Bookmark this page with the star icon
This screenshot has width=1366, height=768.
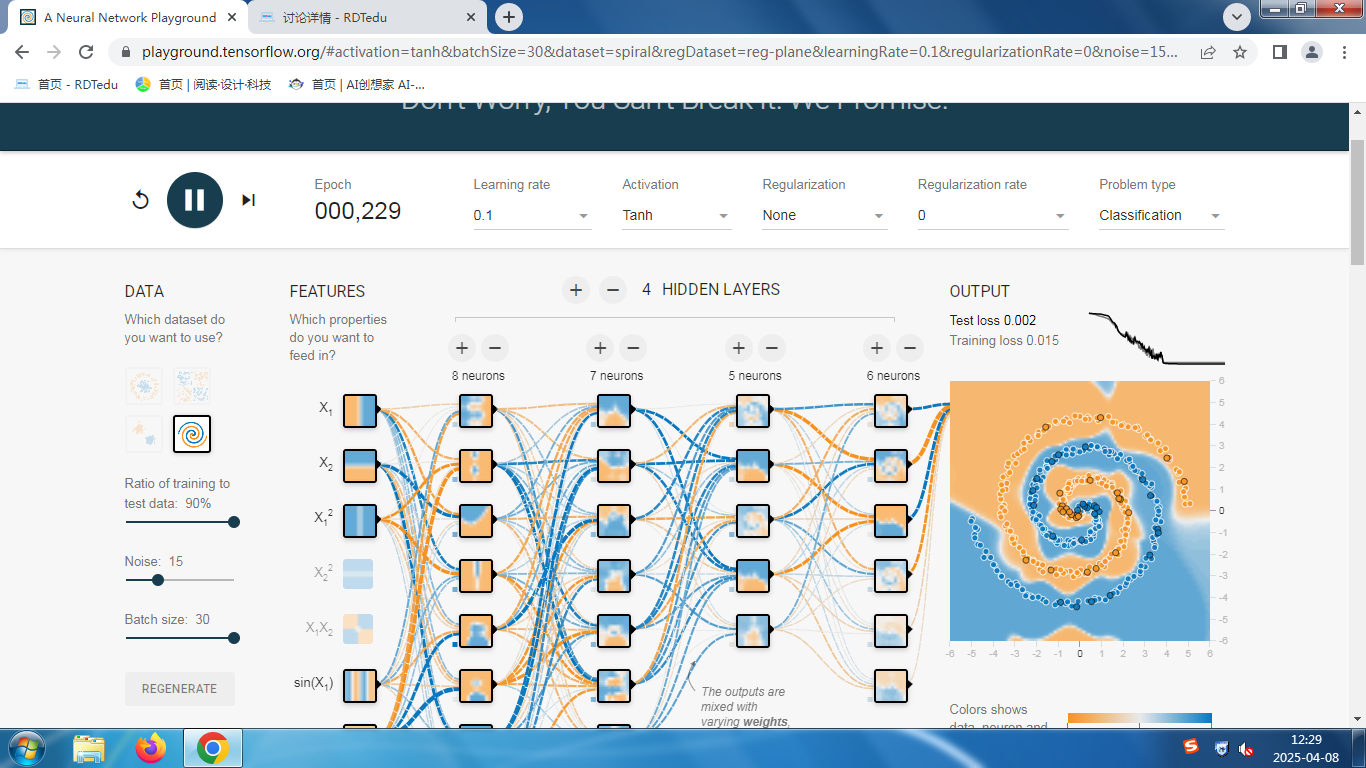[x=1240, y=52]
